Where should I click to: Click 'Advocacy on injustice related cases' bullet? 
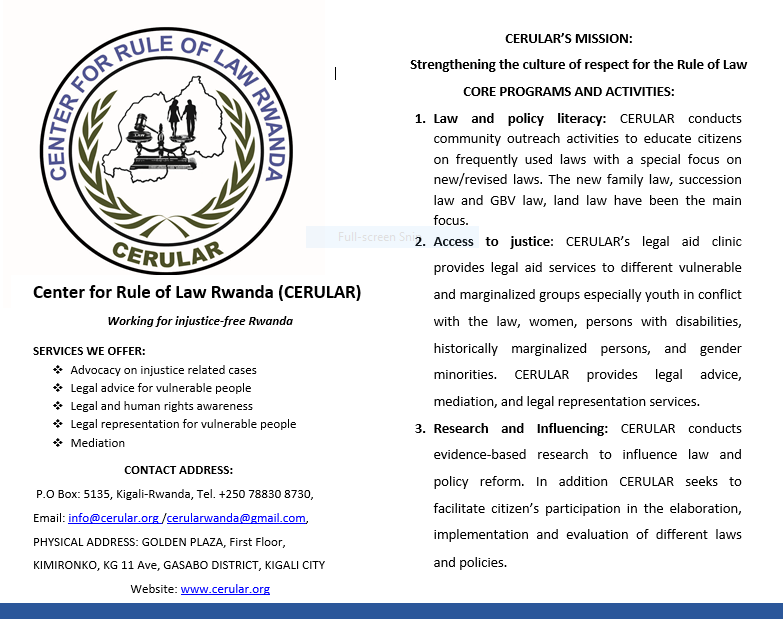tap(163, 370)
